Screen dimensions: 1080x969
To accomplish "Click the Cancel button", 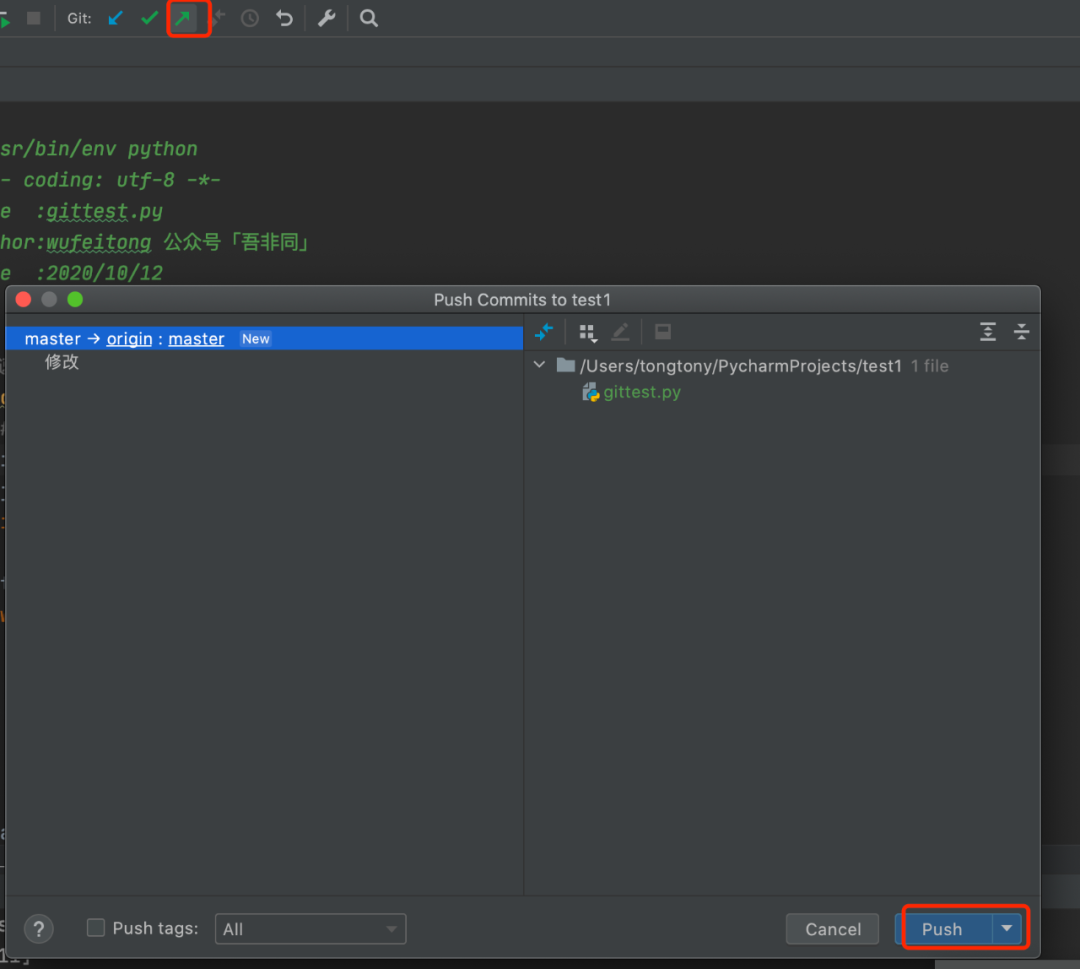I will (832, 929).
